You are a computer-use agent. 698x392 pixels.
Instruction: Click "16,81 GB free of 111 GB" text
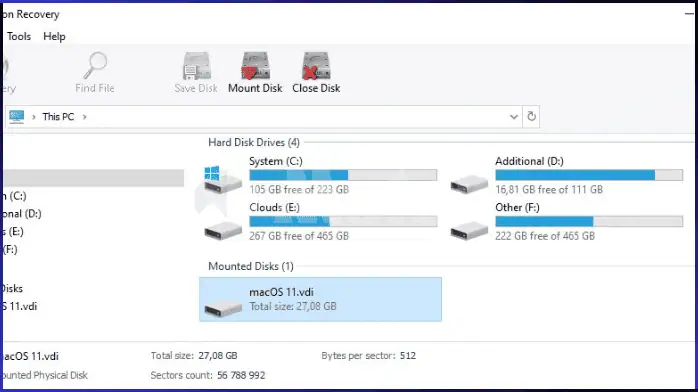[549, 190]
